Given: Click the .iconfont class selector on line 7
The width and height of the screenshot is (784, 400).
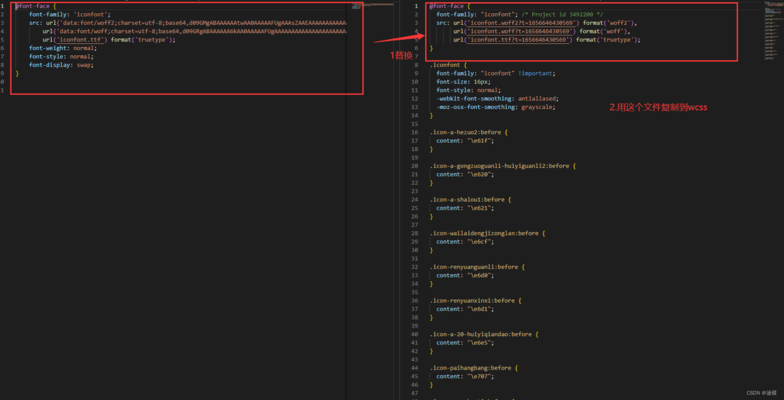Looking at the screenshot, I should (x=442, y=64).
